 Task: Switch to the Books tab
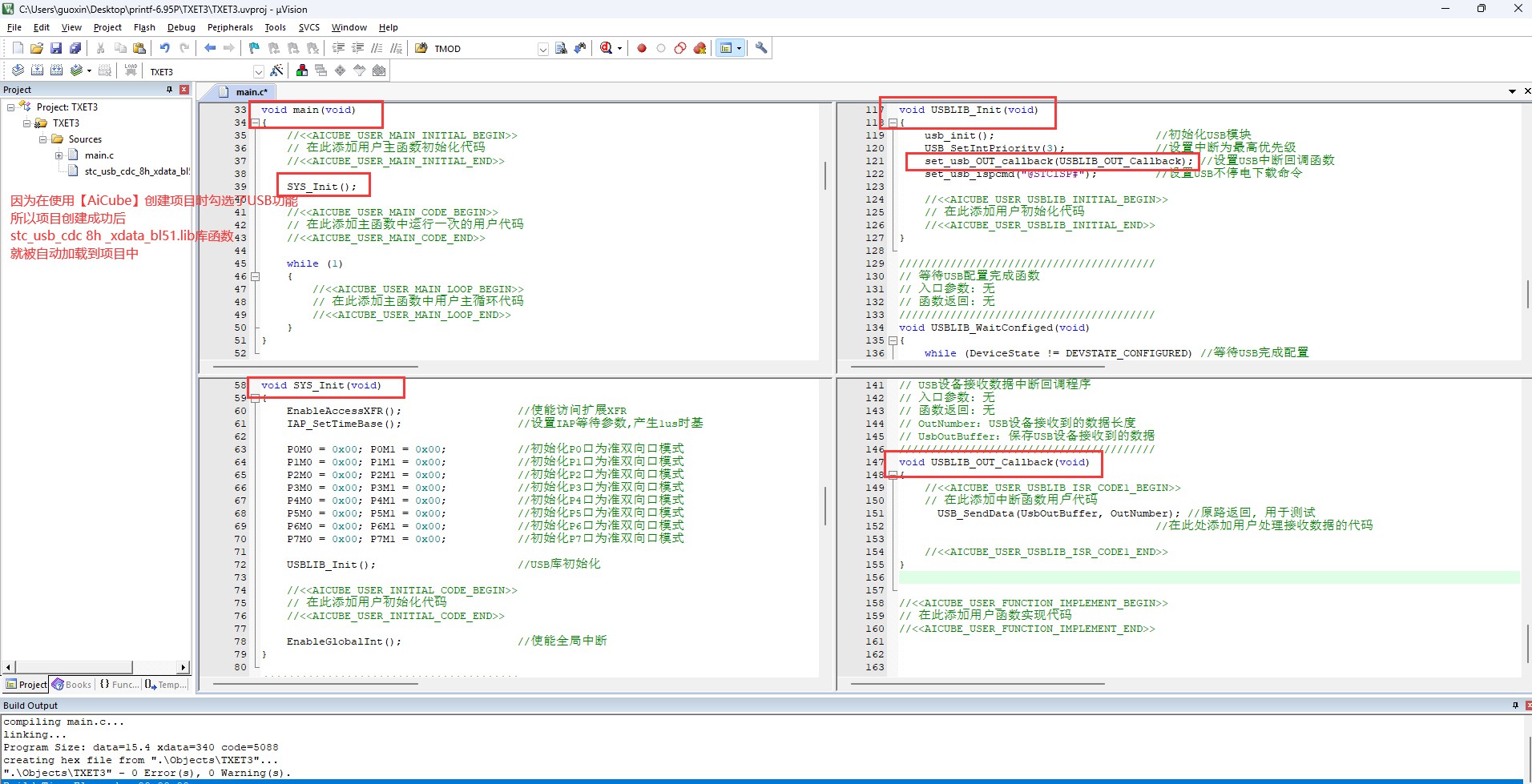coord(71,685)
